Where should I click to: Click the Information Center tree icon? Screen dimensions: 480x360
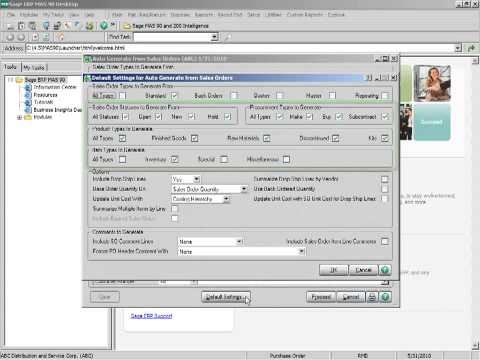tap(28, 87)
